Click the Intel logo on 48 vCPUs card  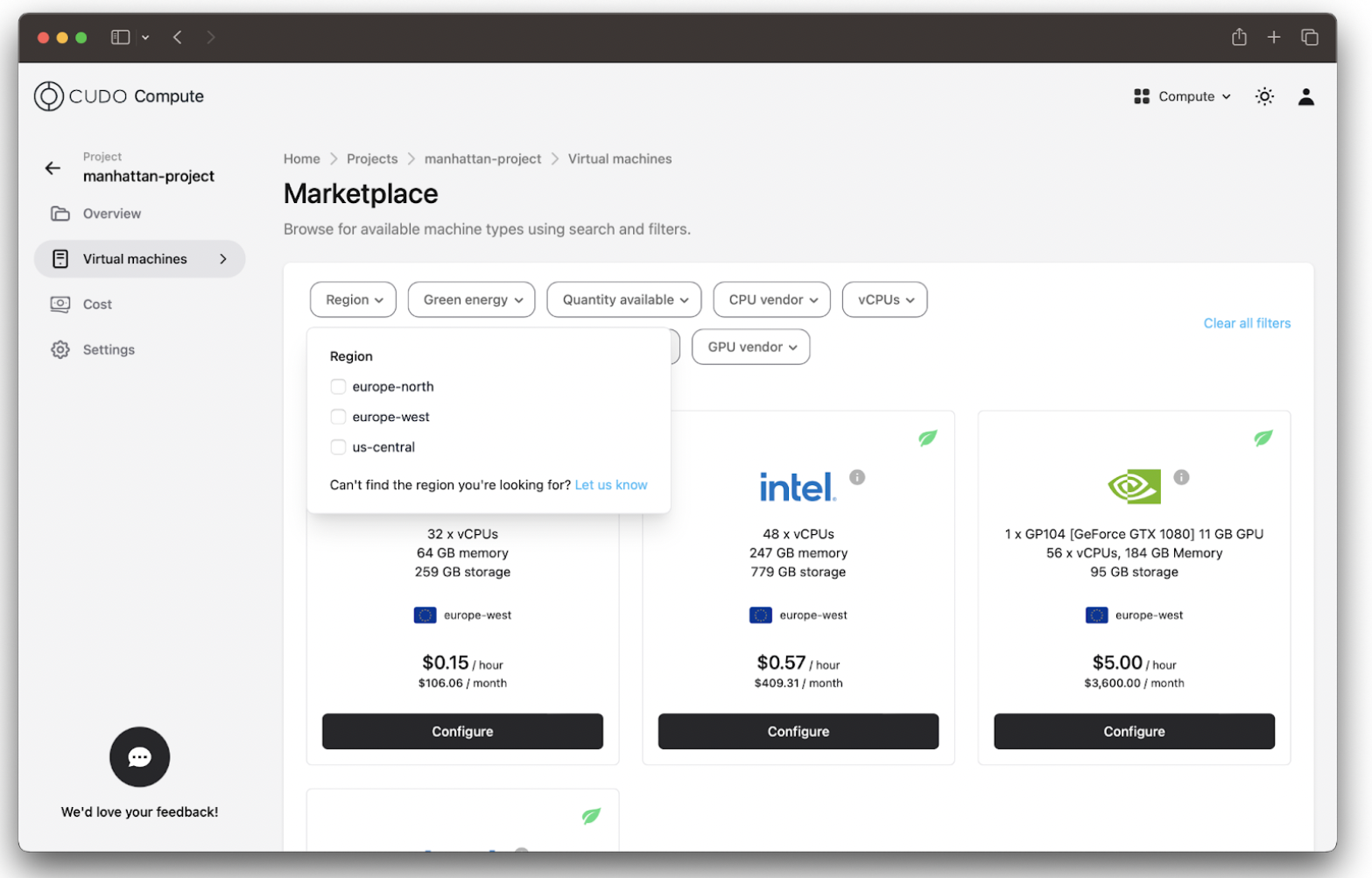point(798,487)
